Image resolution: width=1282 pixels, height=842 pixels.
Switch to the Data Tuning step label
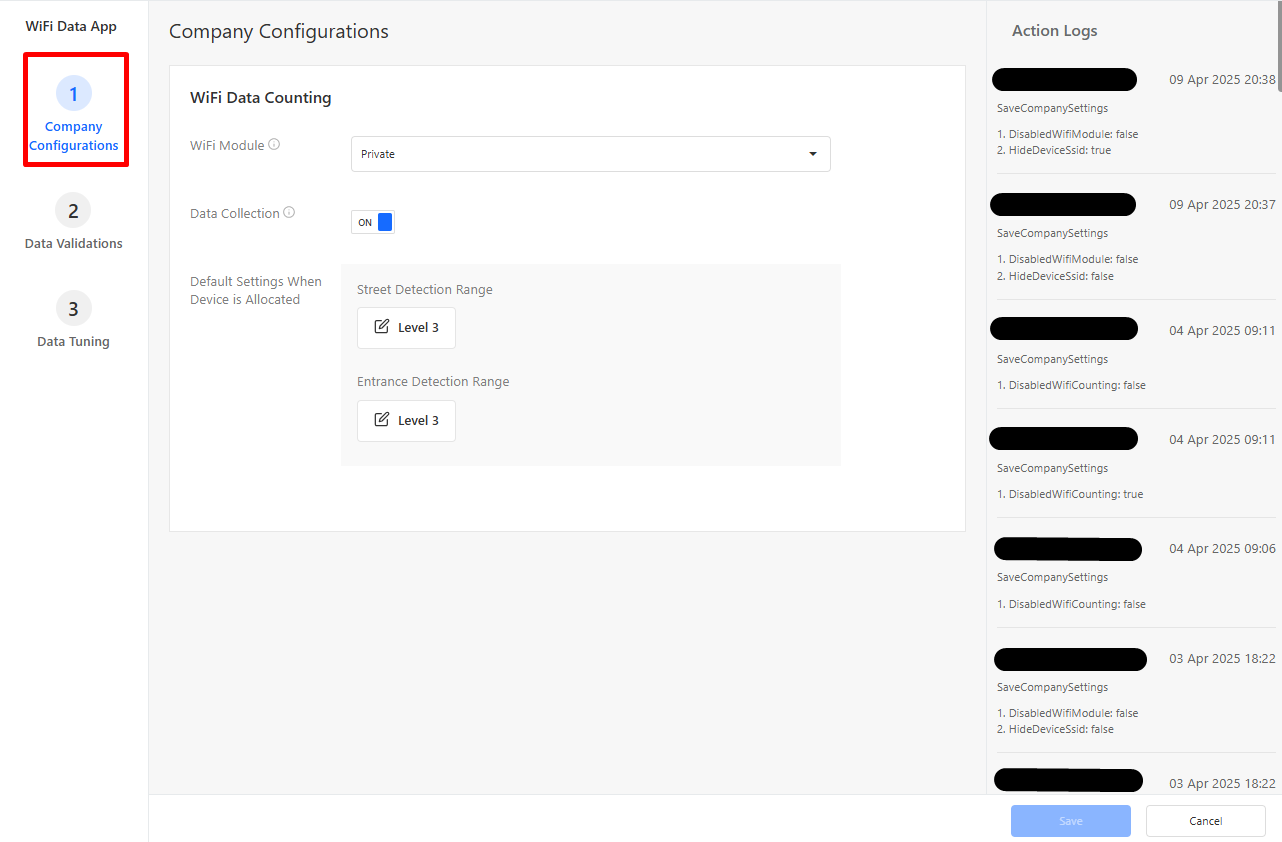click(x=74, y=342)
